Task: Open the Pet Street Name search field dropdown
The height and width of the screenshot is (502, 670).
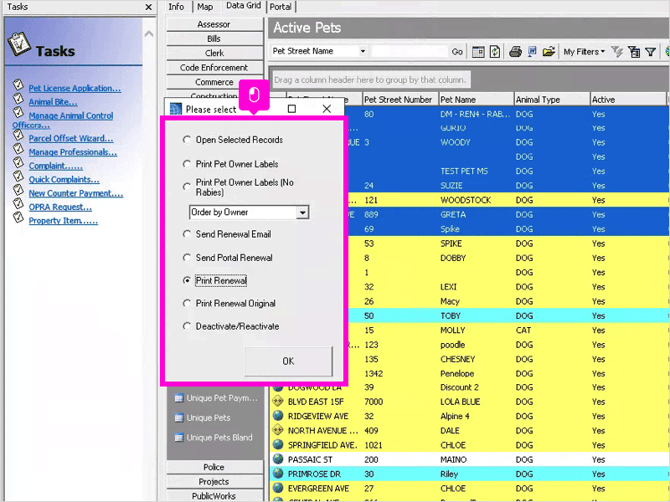Action: point(362,51)
